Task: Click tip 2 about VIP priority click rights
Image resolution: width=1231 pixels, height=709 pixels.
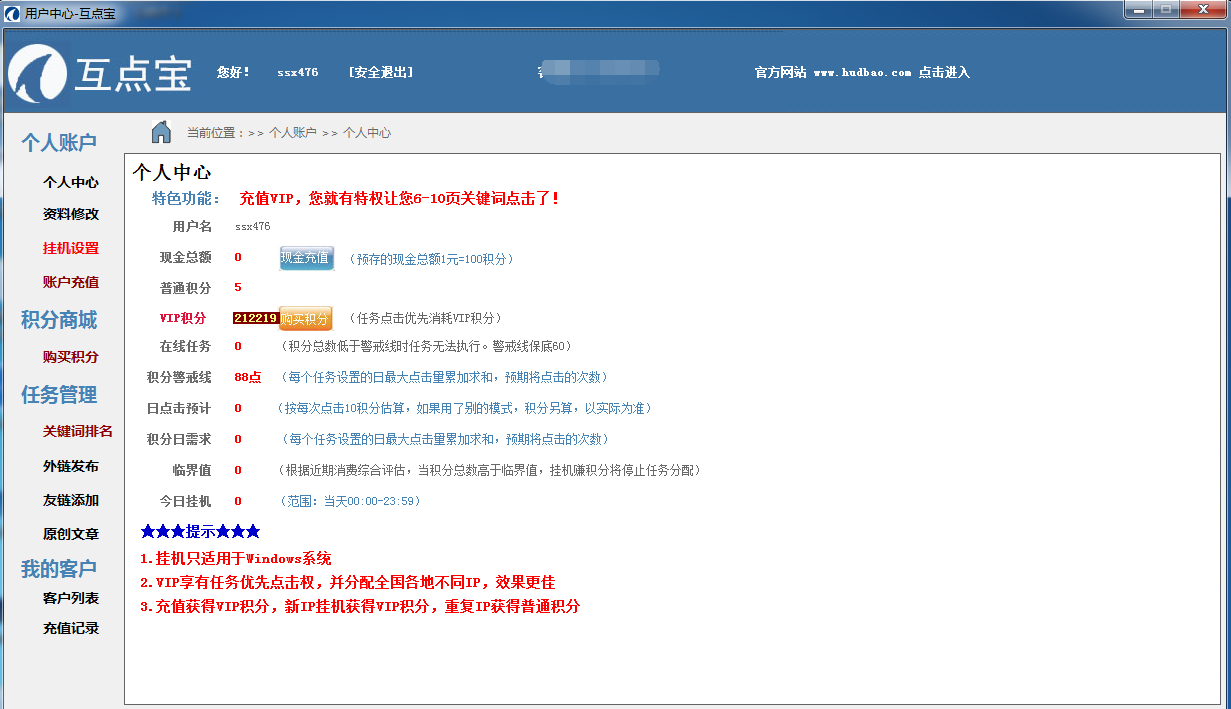Action: (x=348, y=583)
